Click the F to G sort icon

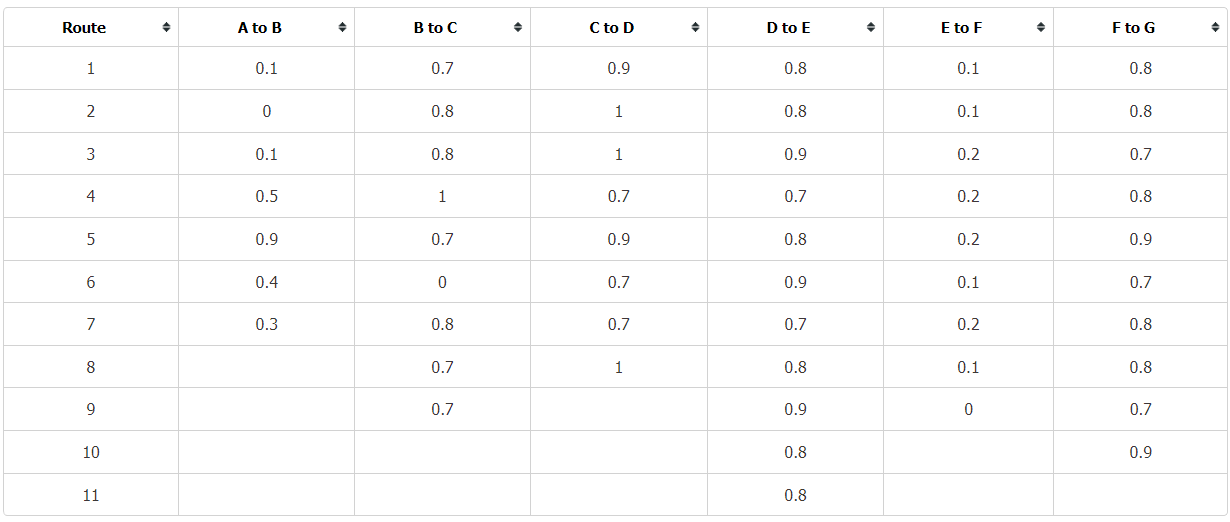(x=1216, y=28)
